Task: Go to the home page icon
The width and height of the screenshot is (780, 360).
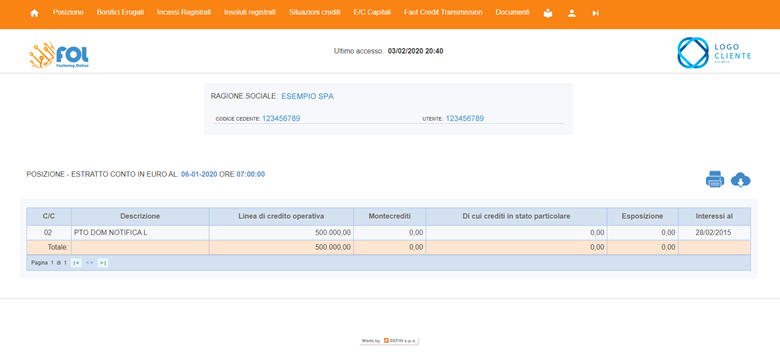Action: click(x=34, y=13)
